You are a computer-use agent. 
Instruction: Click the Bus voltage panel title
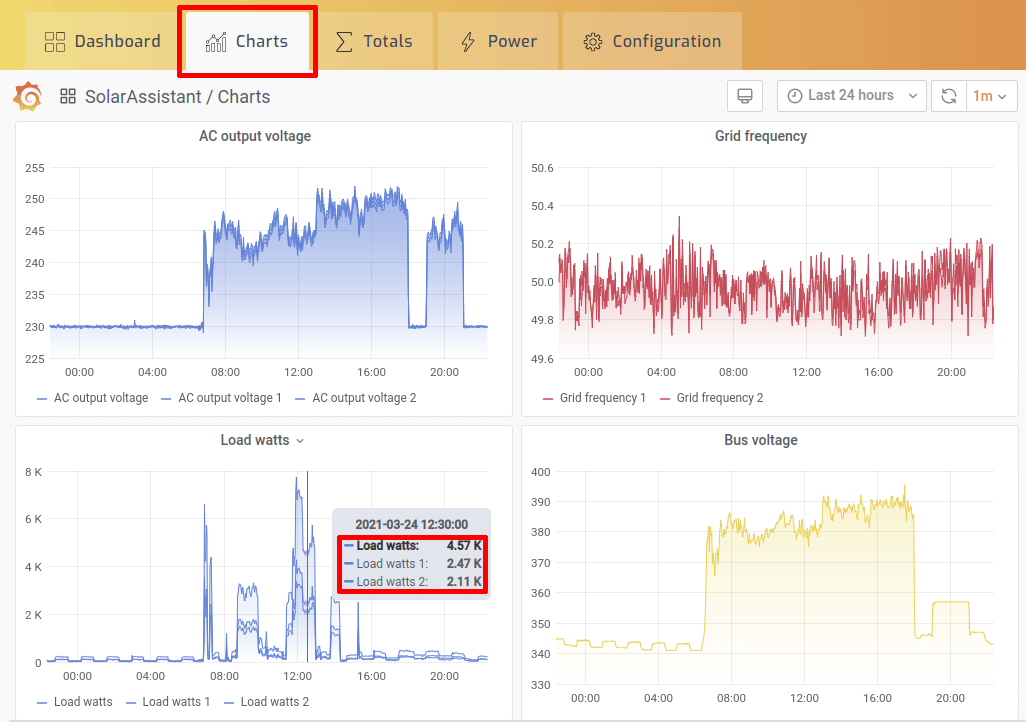click(x=761, y=439)
